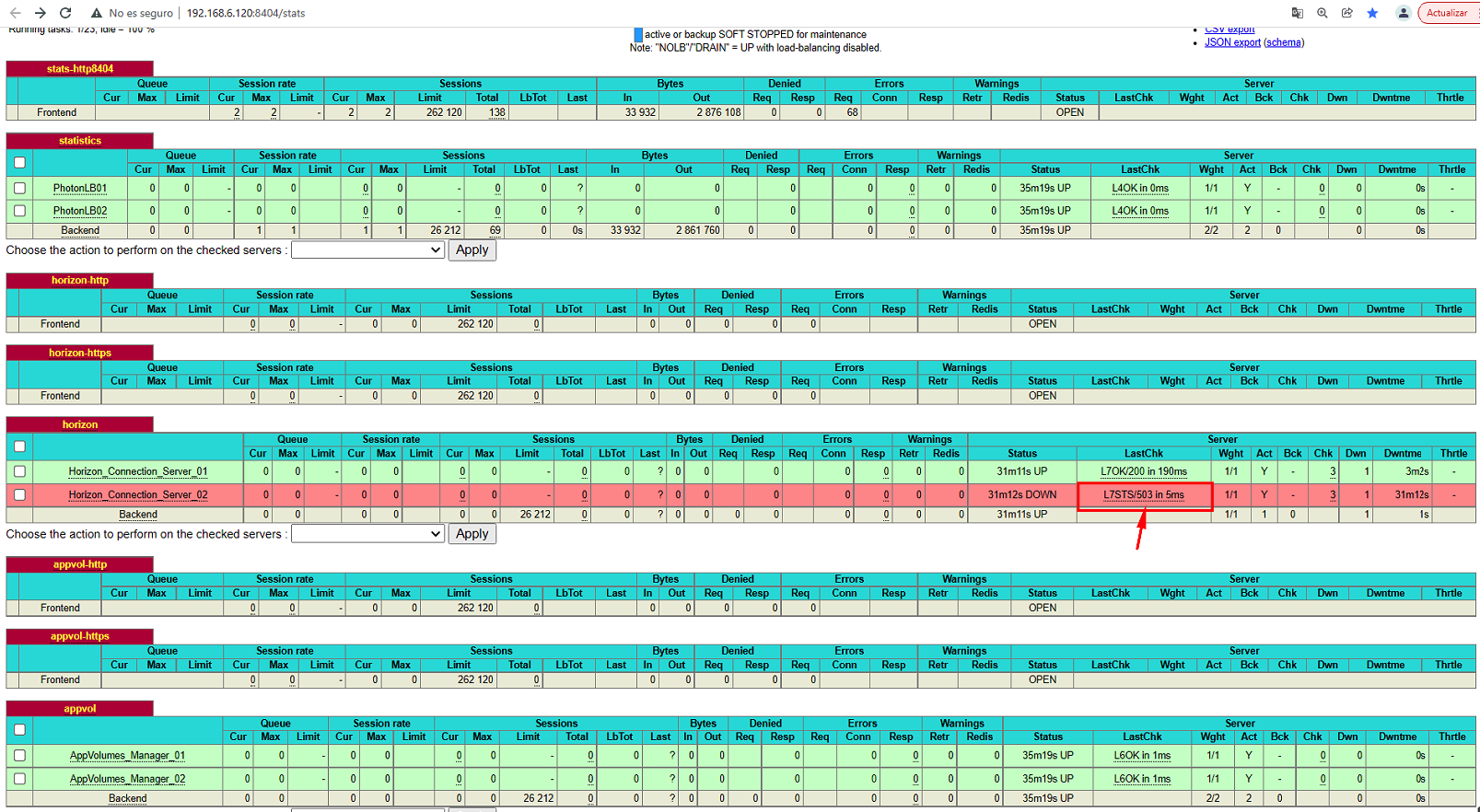
Task: Click the horizon-https proxy title
Action: coord(80,353)
